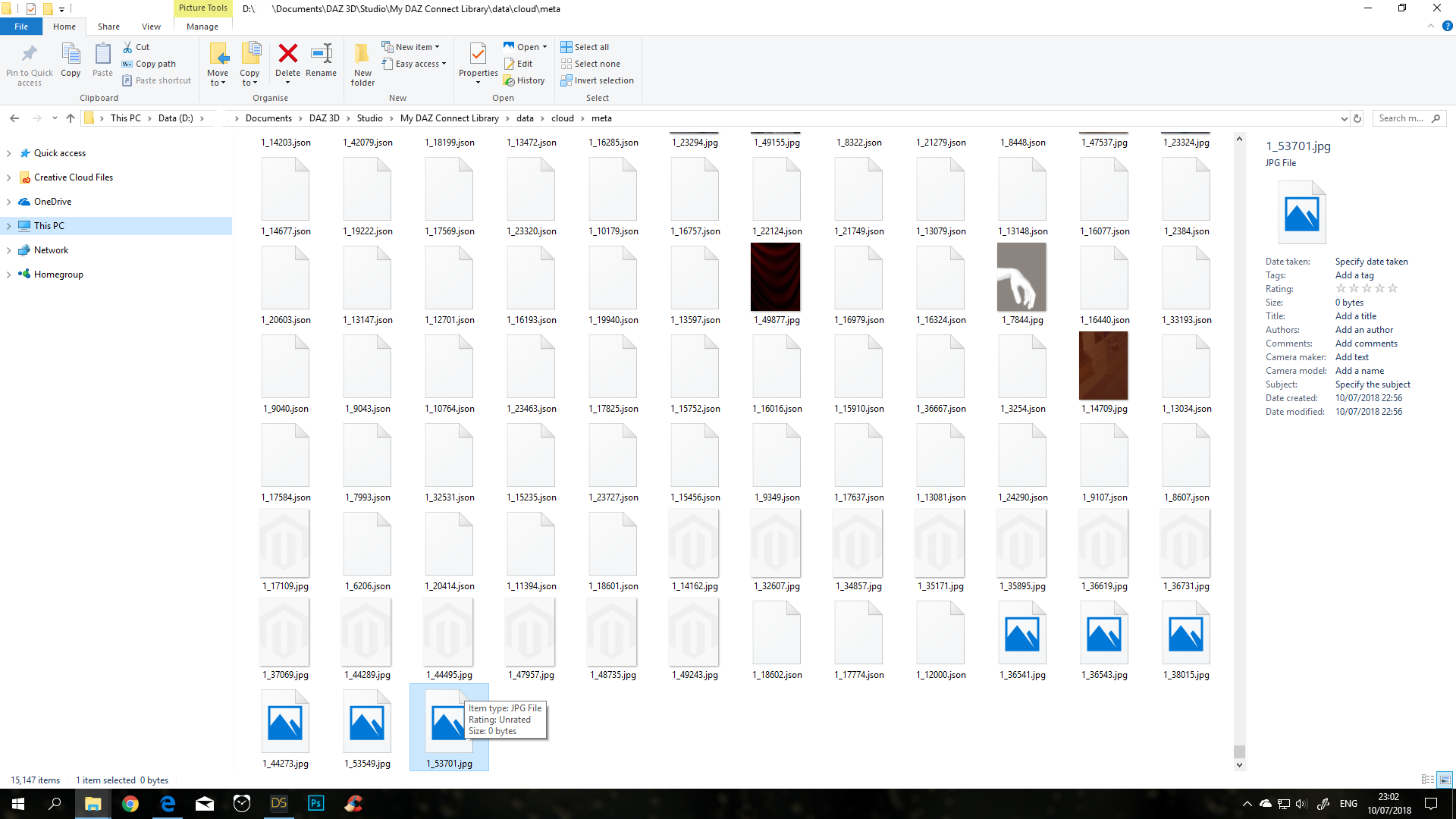This screenshot has height=819, width=1456.
Task: Click Select all button
Action: coord(591,47)
